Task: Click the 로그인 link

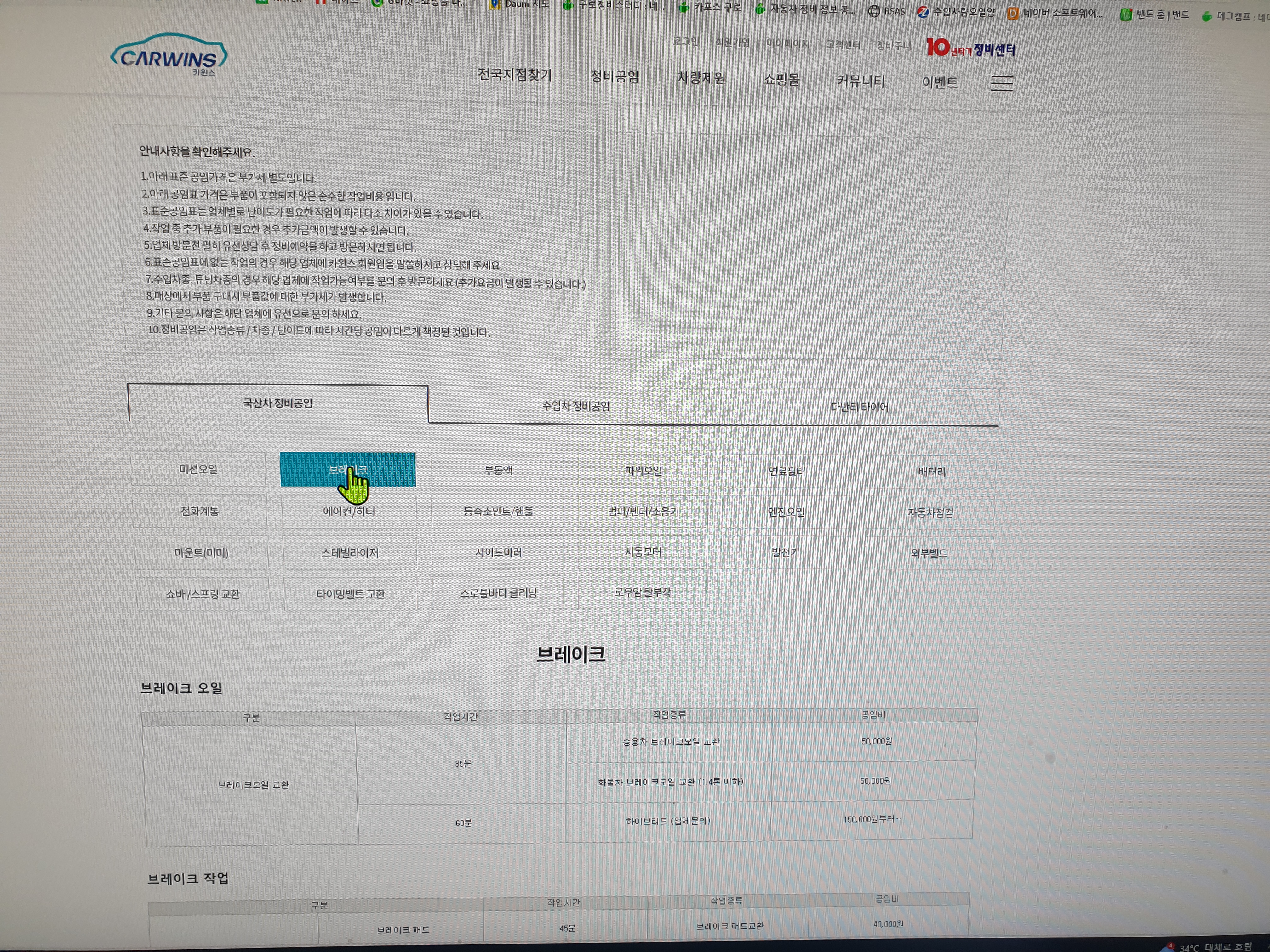Action: [x=685, y=42]
